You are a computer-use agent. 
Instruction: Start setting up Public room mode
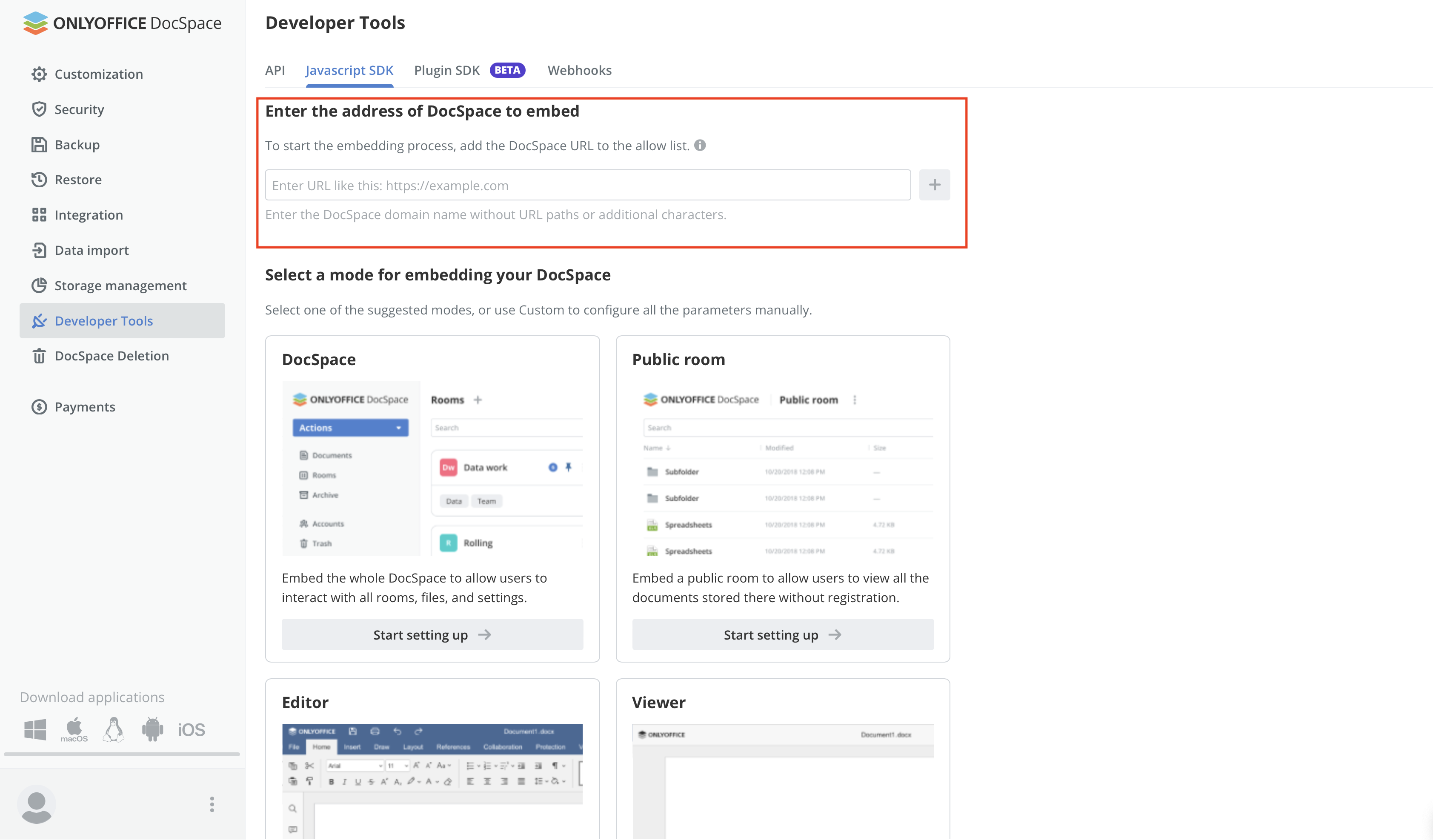[782, 635]
